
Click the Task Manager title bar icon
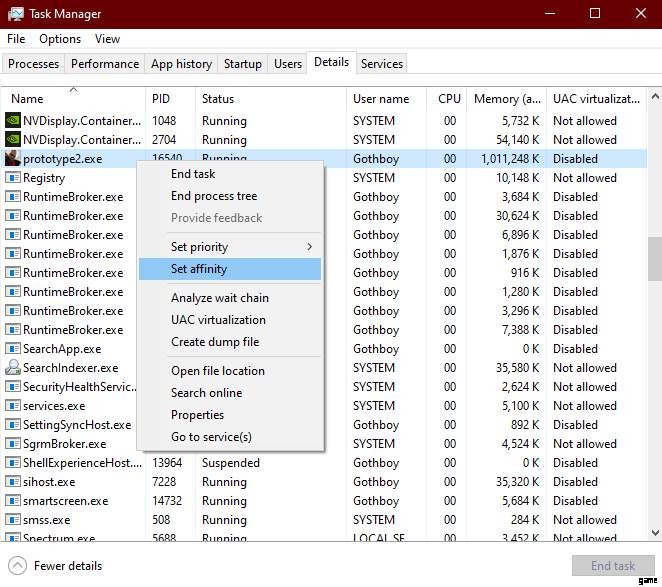click(x=16, y=14)
